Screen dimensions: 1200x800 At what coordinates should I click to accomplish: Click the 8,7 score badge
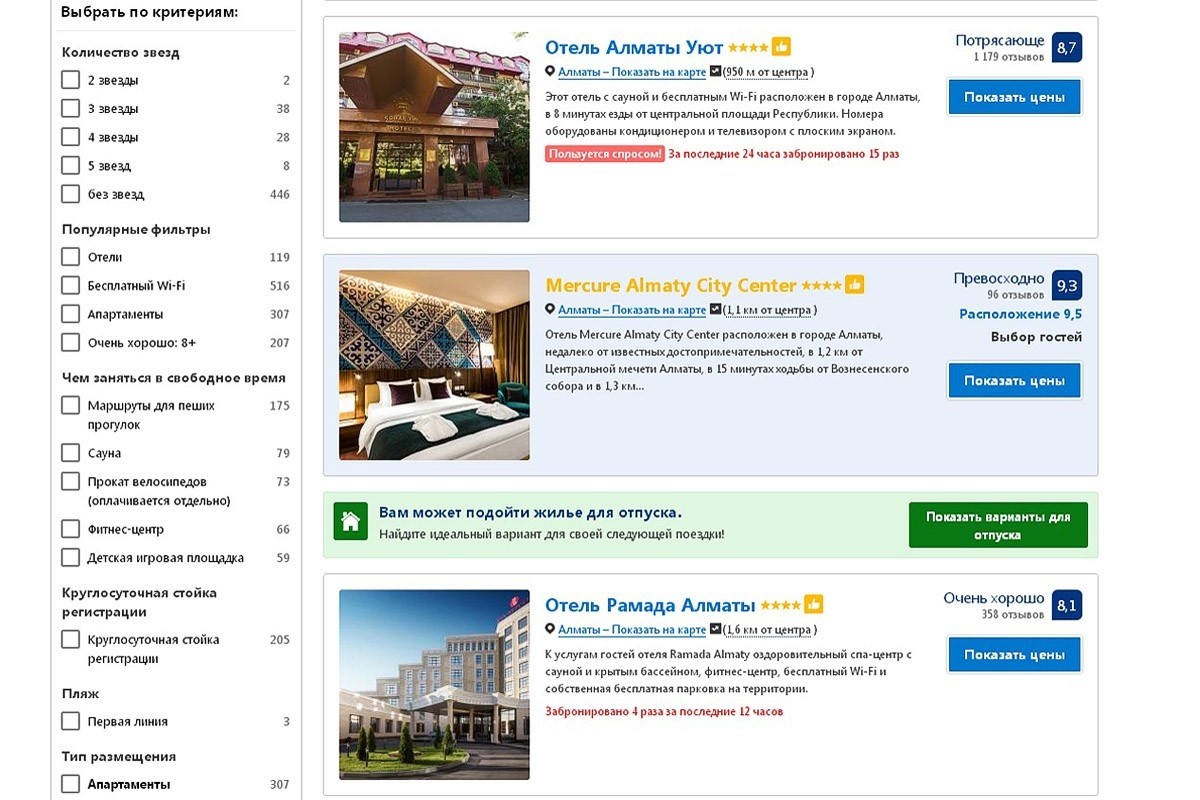(1067, 47)
